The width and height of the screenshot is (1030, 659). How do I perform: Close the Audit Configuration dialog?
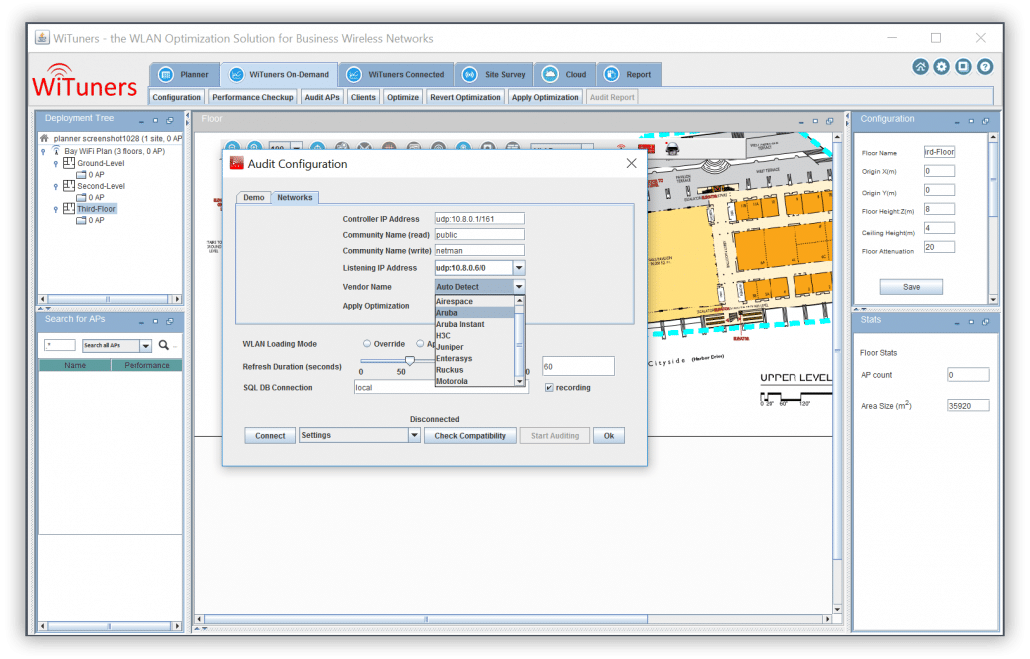tap(631, 163)
